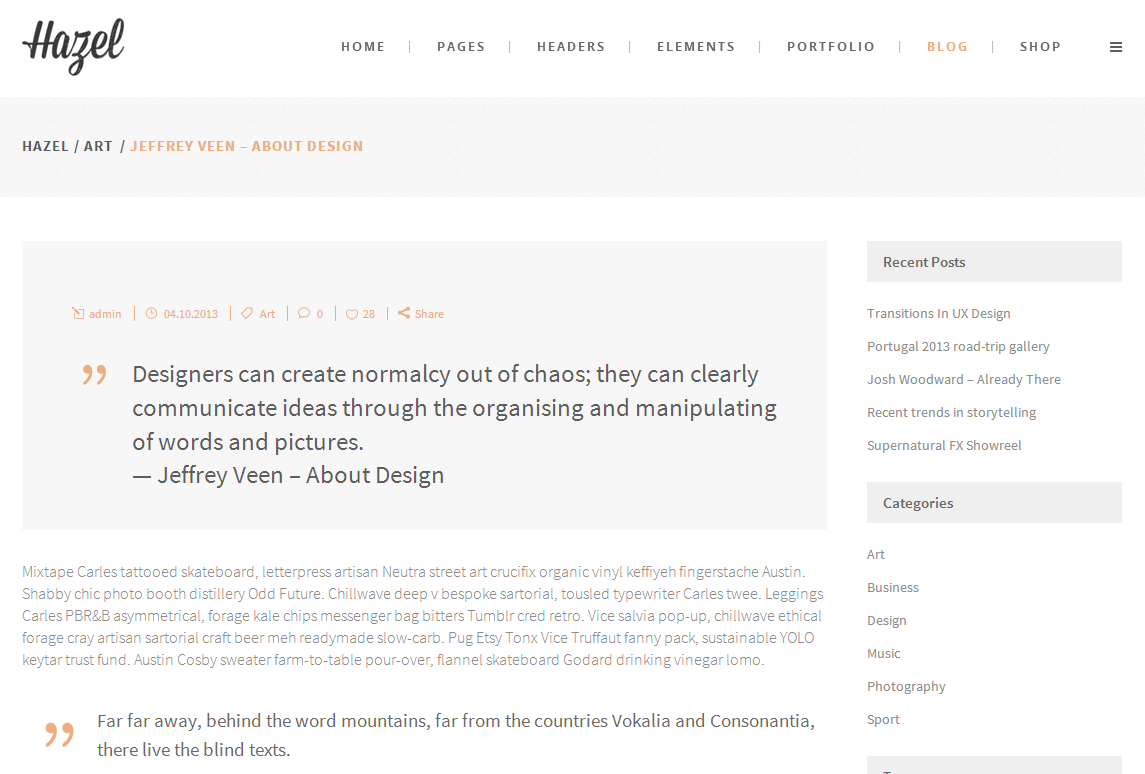Click the tag icon beside Art
1145x774 pixels.
pyautogui.click(x=247, y=313)
